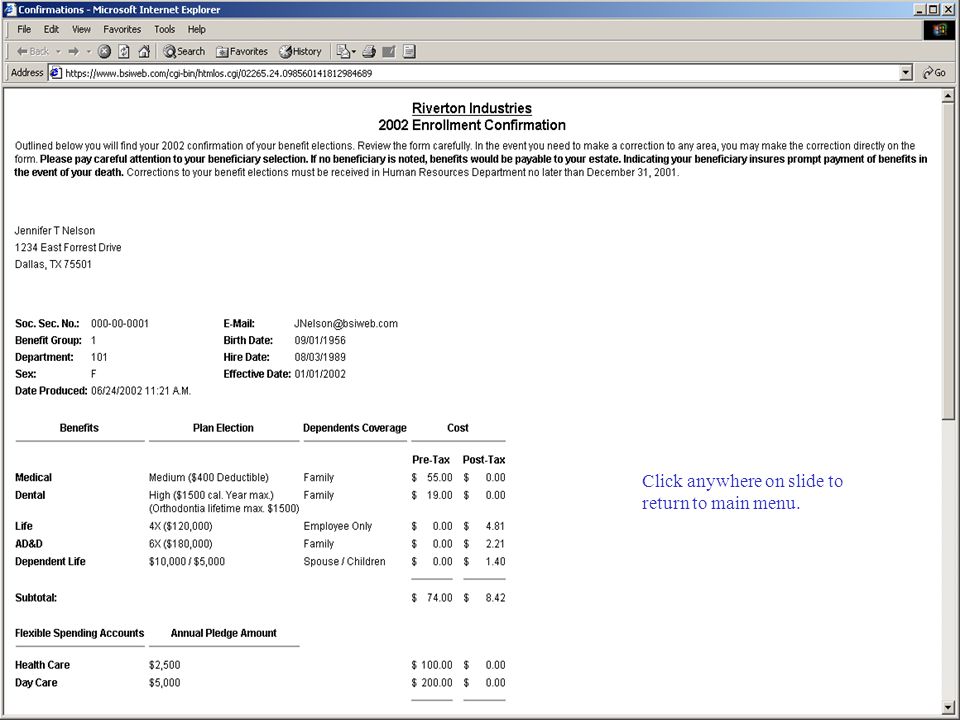Open the Favorites pane from toolbar
This screenshot has width=960, height=720.
(242, 51)
